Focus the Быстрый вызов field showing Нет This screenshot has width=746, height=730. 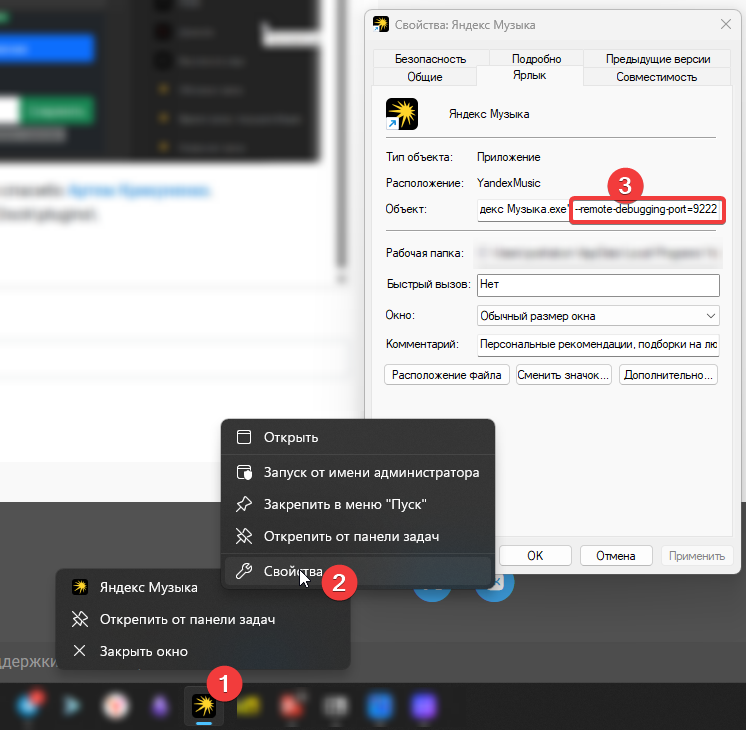pyautogui.click(x=598, y=285)
